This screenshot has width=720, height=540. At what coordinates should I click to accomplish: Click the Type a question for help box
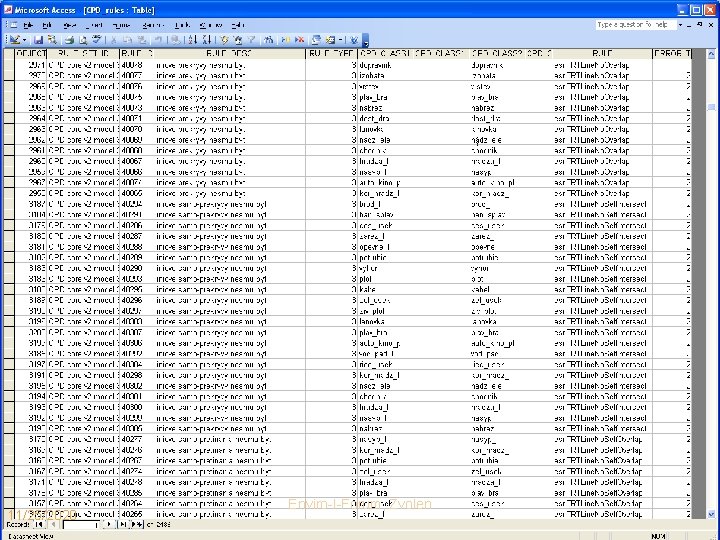tap(636, 25)
